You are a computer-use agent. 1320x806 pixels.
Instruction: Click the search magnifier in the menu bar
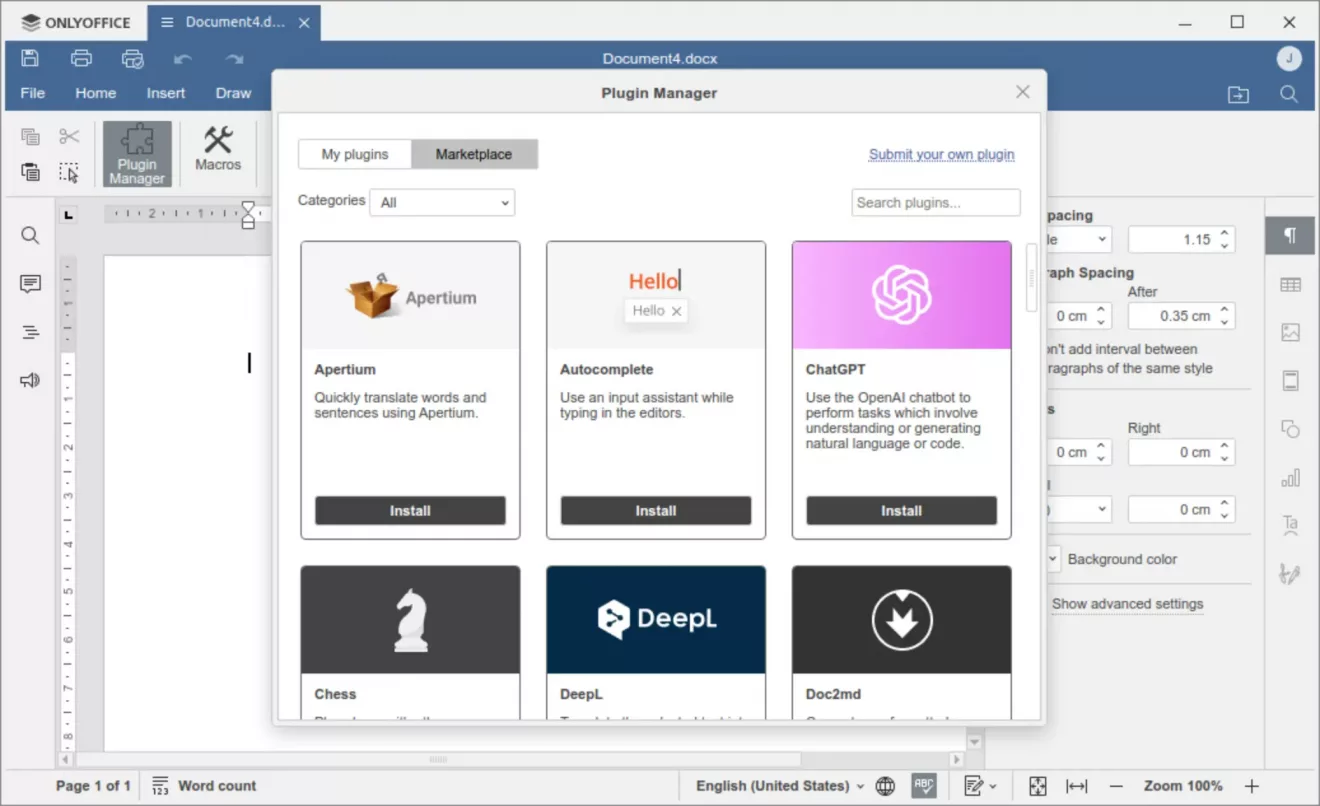click(x=1289, y=94)
